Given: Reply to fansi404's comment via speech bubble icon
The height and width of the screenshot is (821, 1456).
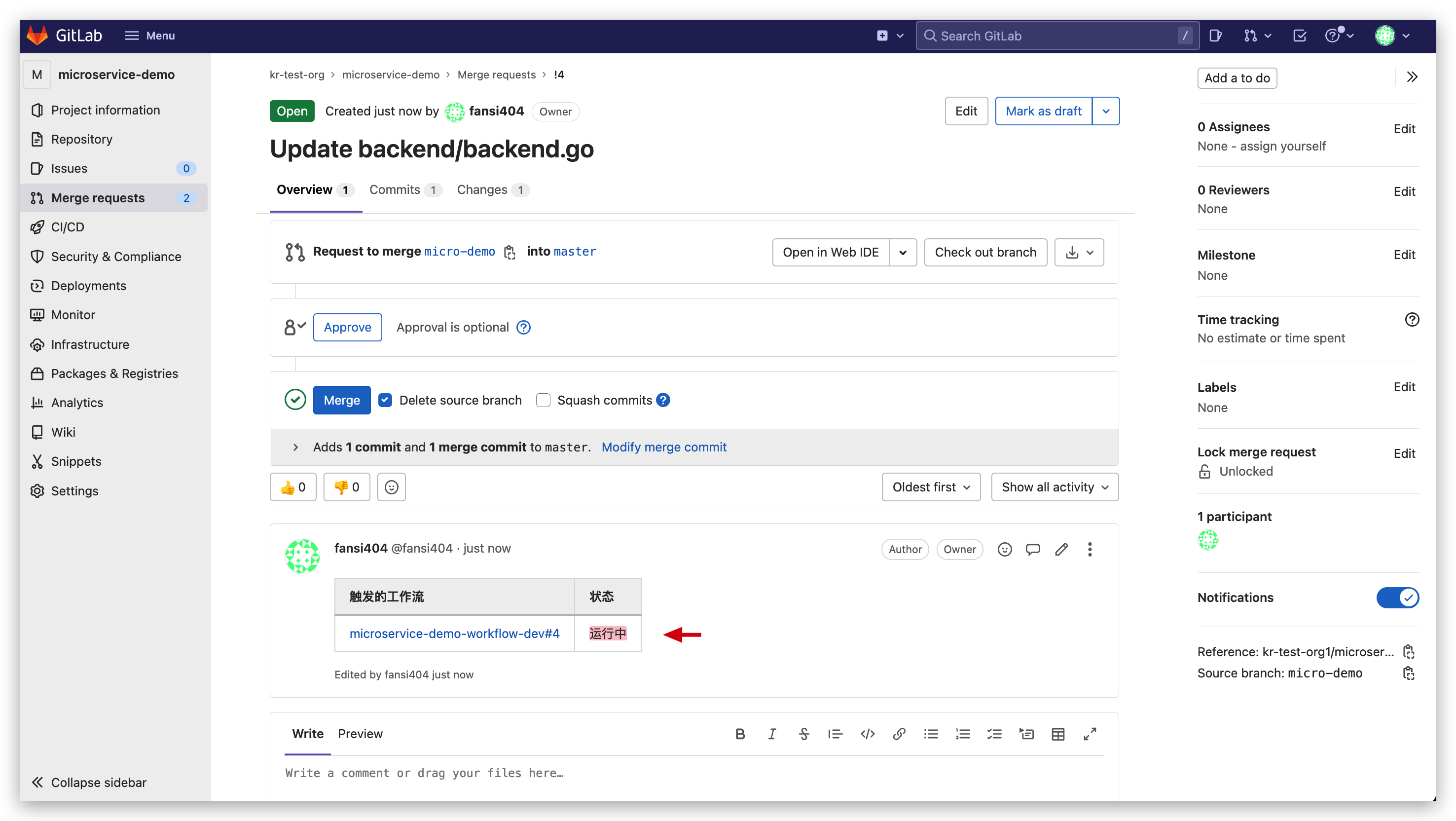Looking at the screenshot, I should [x=1033, y=549].
